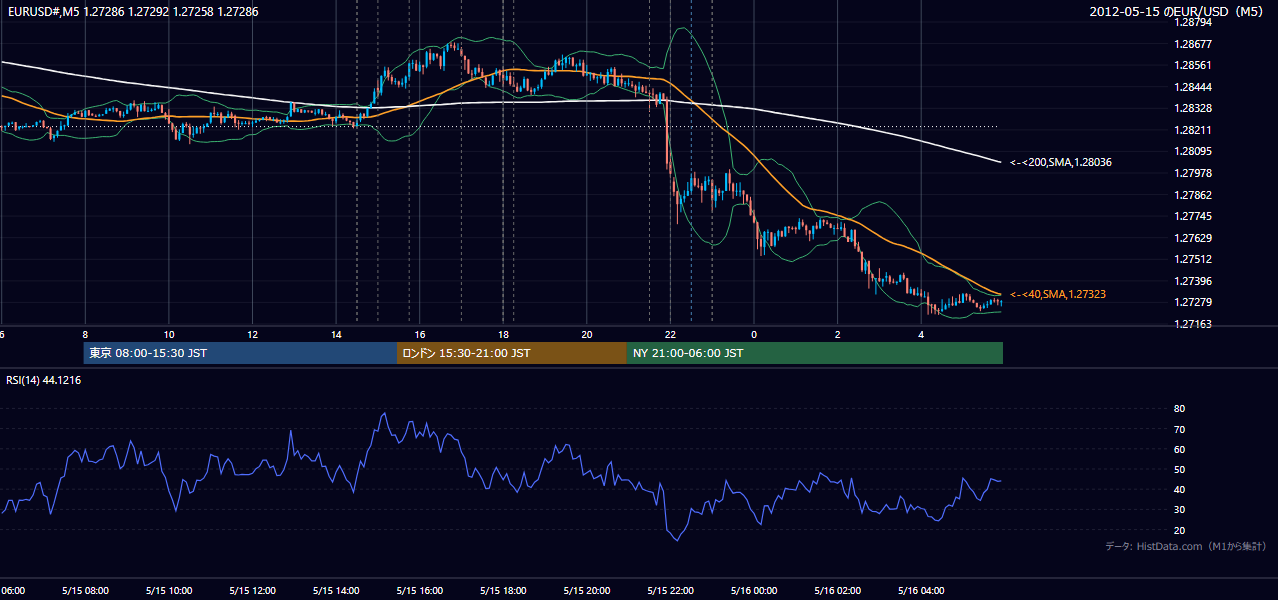This screenshot has width=1278, height=600.
Task: Click the 5/15 20:00 date label
Action: pyautogui.click(x=587, y=590)
